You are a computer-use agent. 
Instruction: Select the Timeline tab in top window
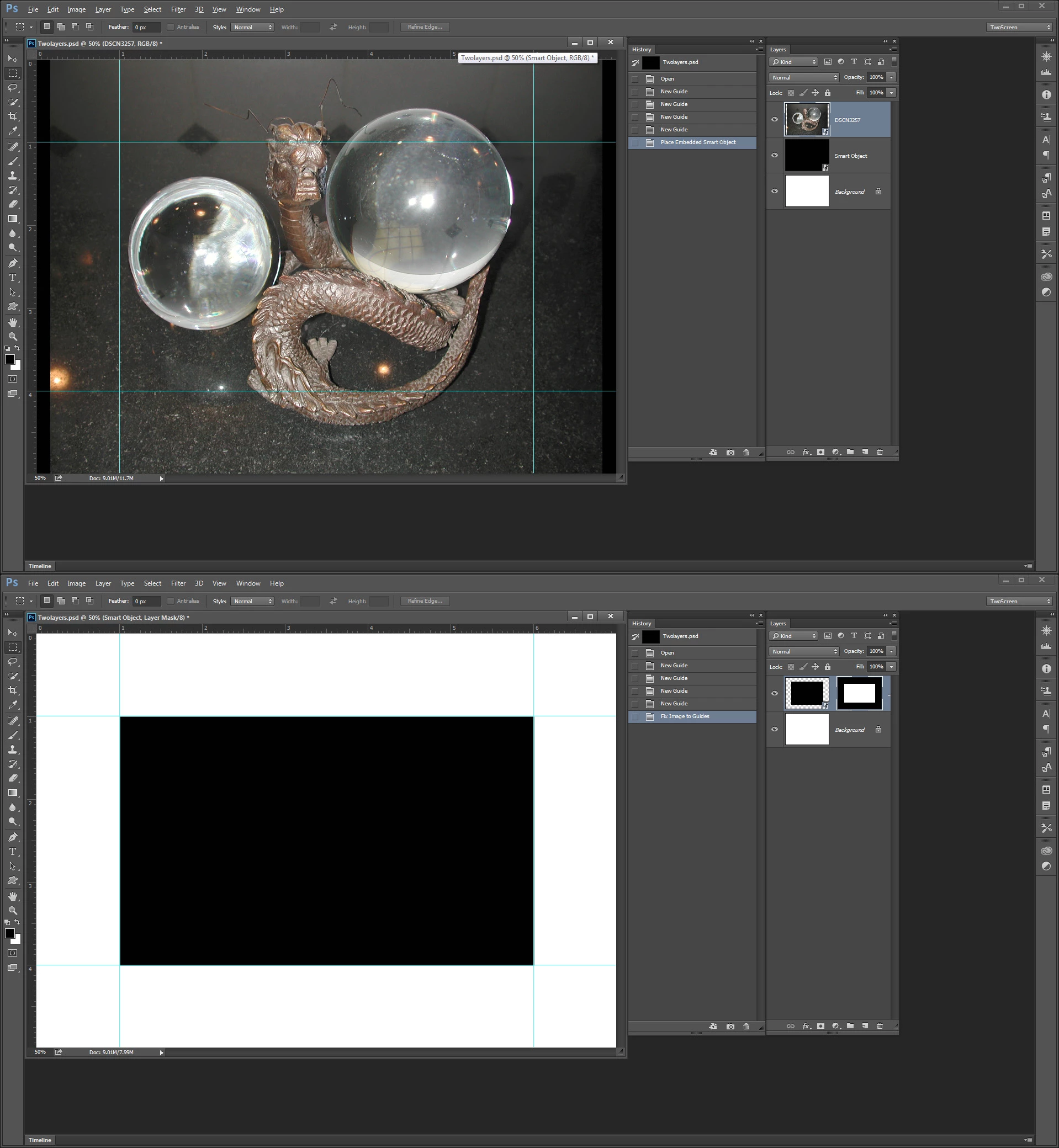[40, 566]
